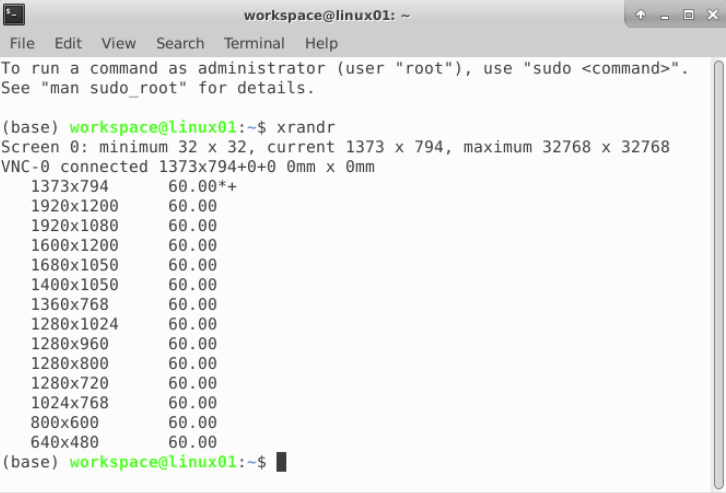
Task: Click the window title workspace@linux01
Action: (313, 15)
